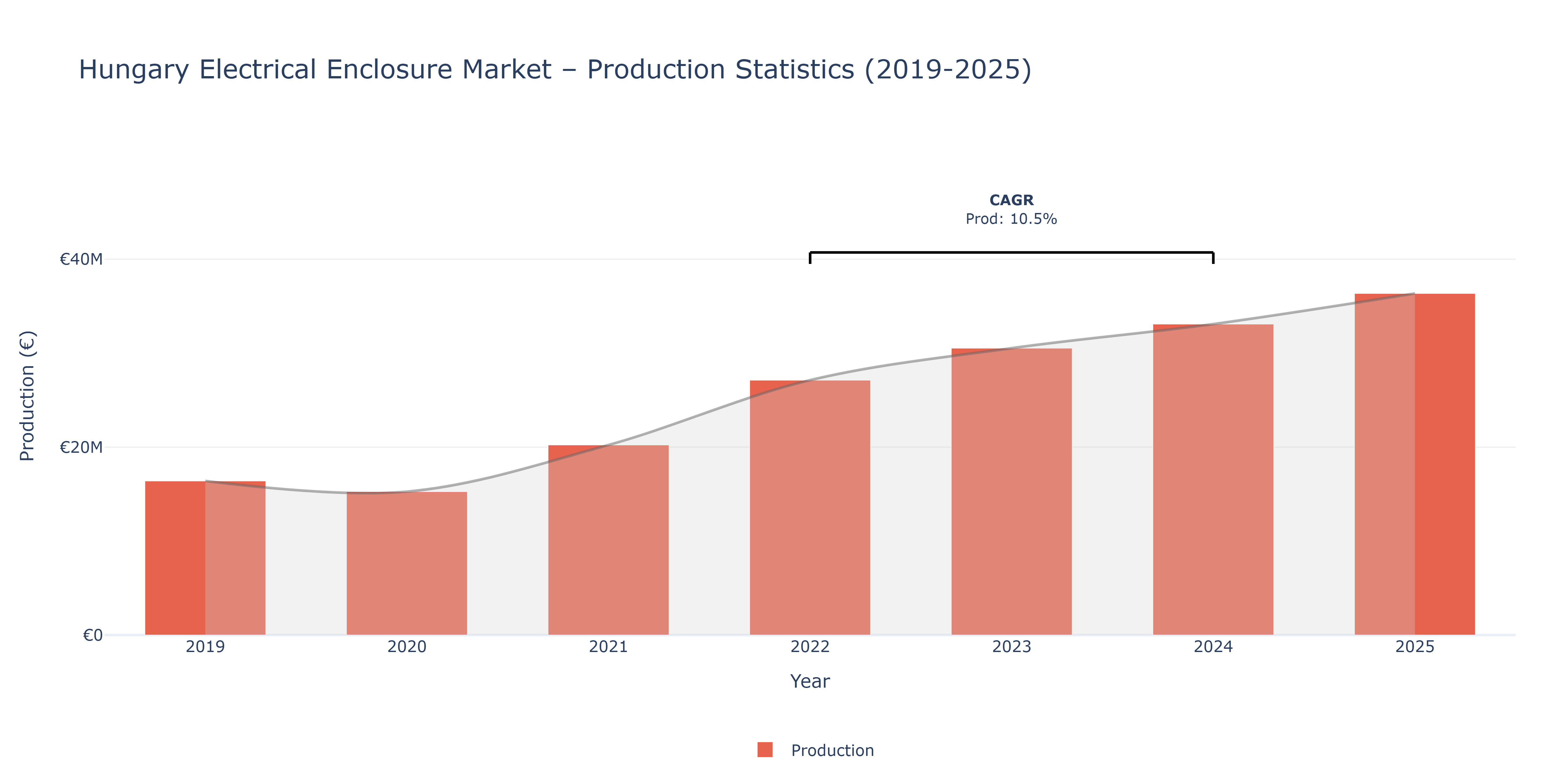The height and width of the screenshot is (784, 1568).
Task: Click the chart title text
Action: tap(555, 69)
